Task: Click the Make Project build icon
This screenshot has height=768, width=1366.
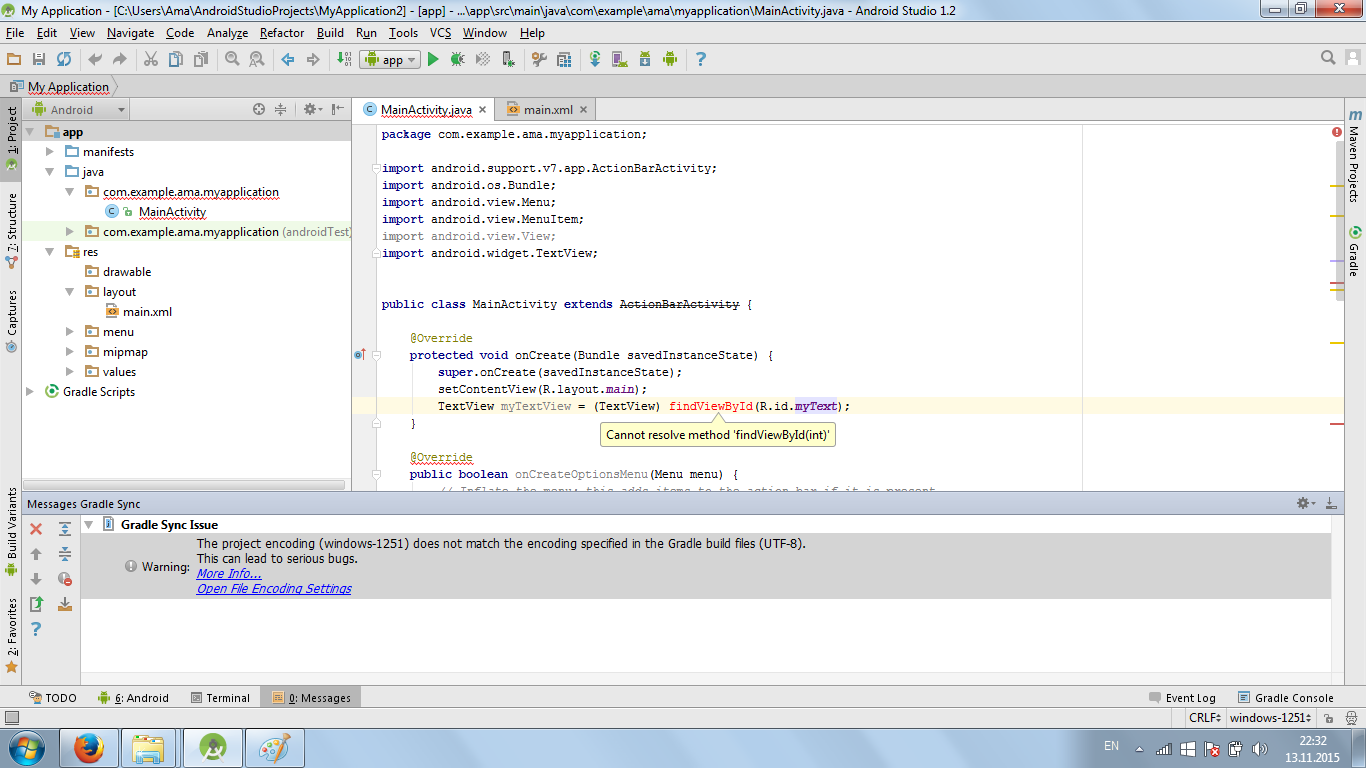Action: point(344,59)
